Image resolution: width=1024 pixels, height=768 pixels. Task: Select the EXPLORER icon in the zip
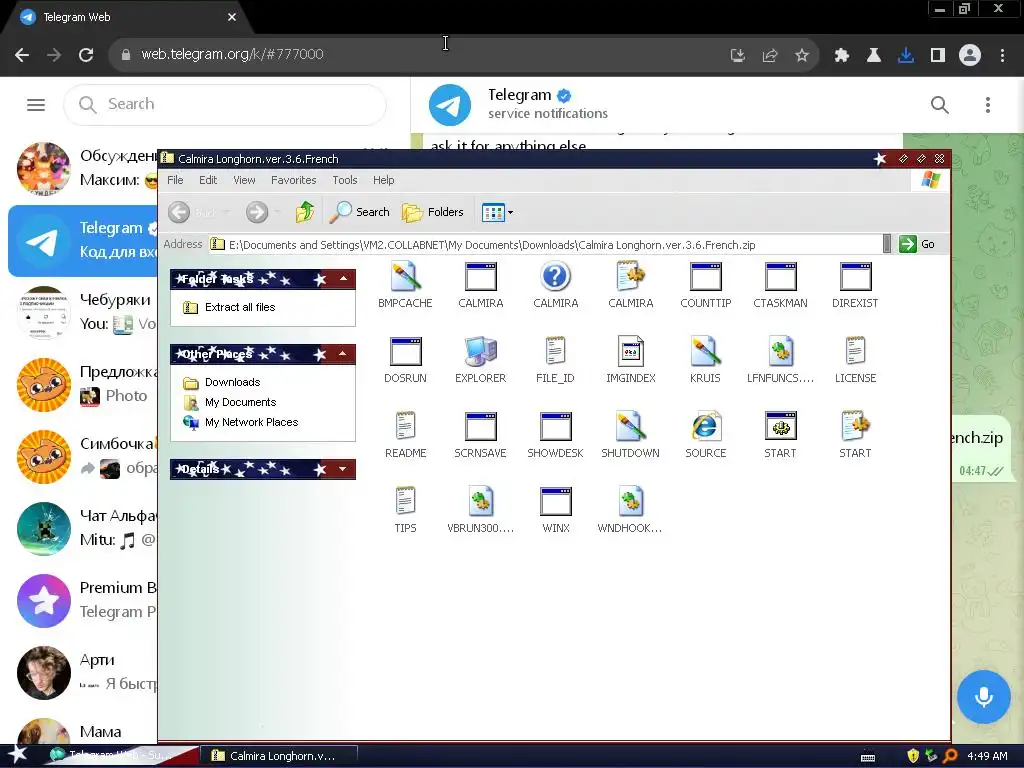[x=480, y=352]
